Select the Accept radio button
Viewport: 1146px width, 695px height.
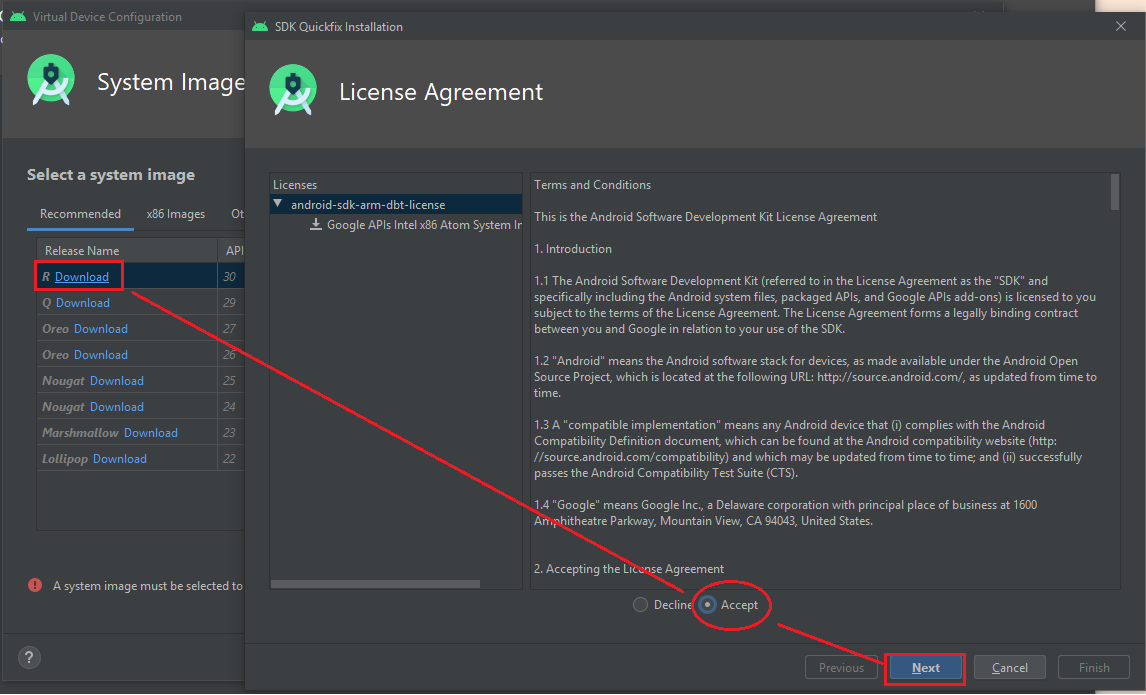point(707,605)
